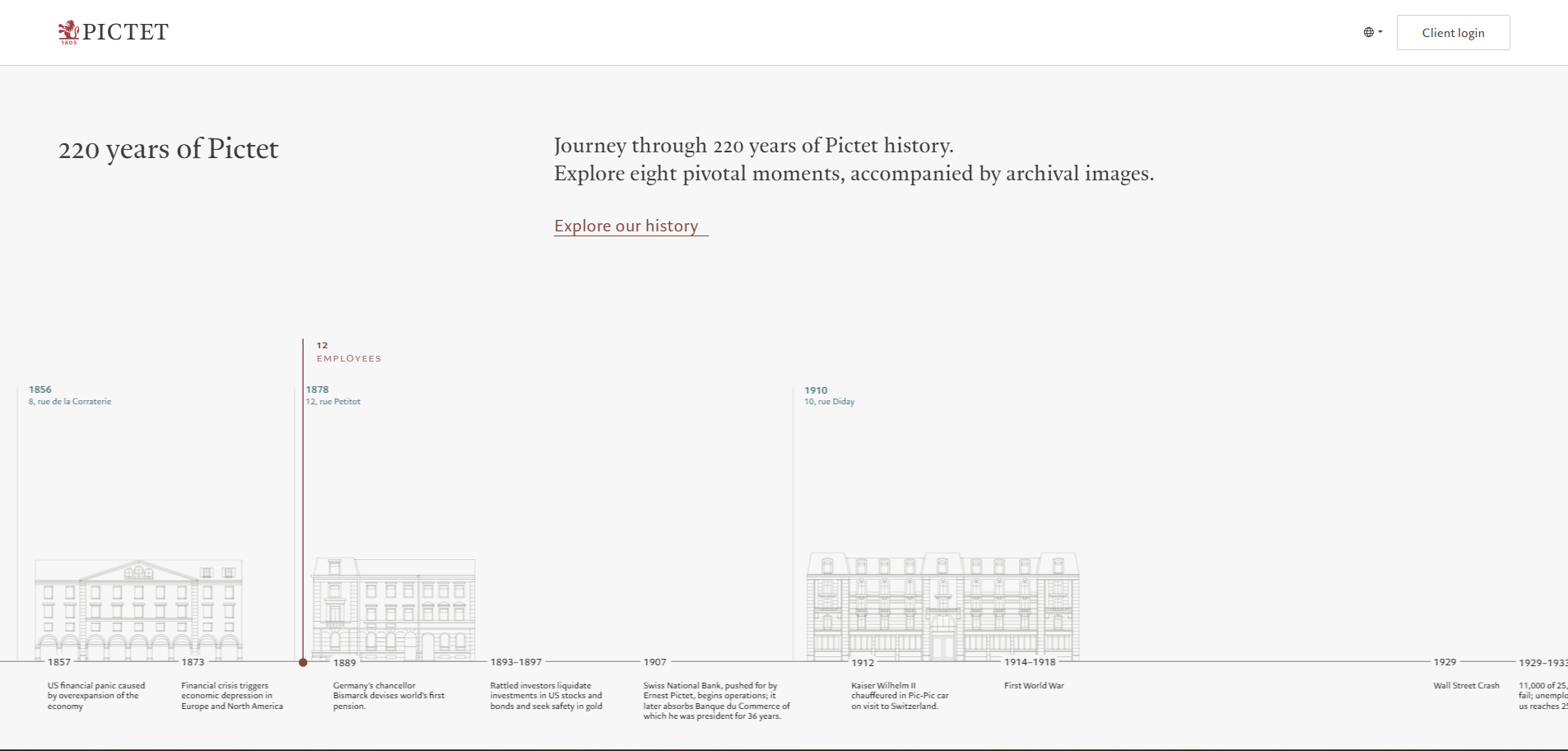Click the 1856 rue de la Corraterie building illustration
The height and width of the screenshot is (751, 1568).
138,609
